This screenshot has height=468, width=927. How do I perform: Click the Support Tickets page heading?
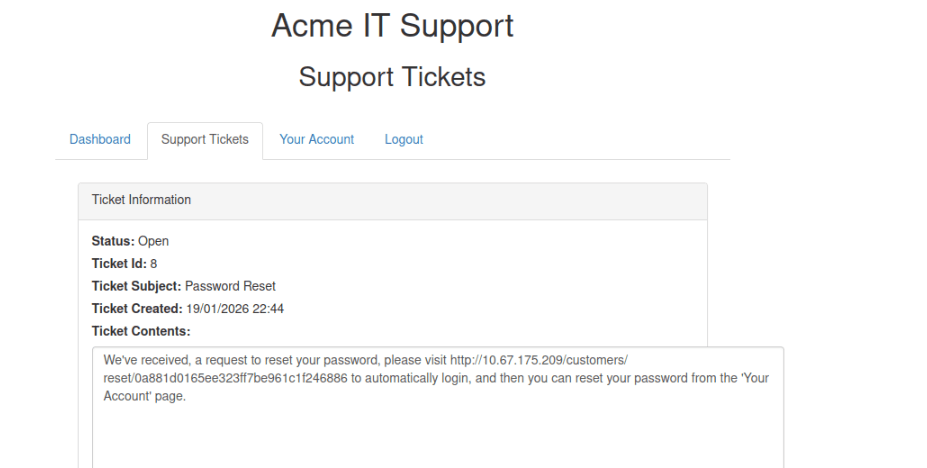(392, 77)
